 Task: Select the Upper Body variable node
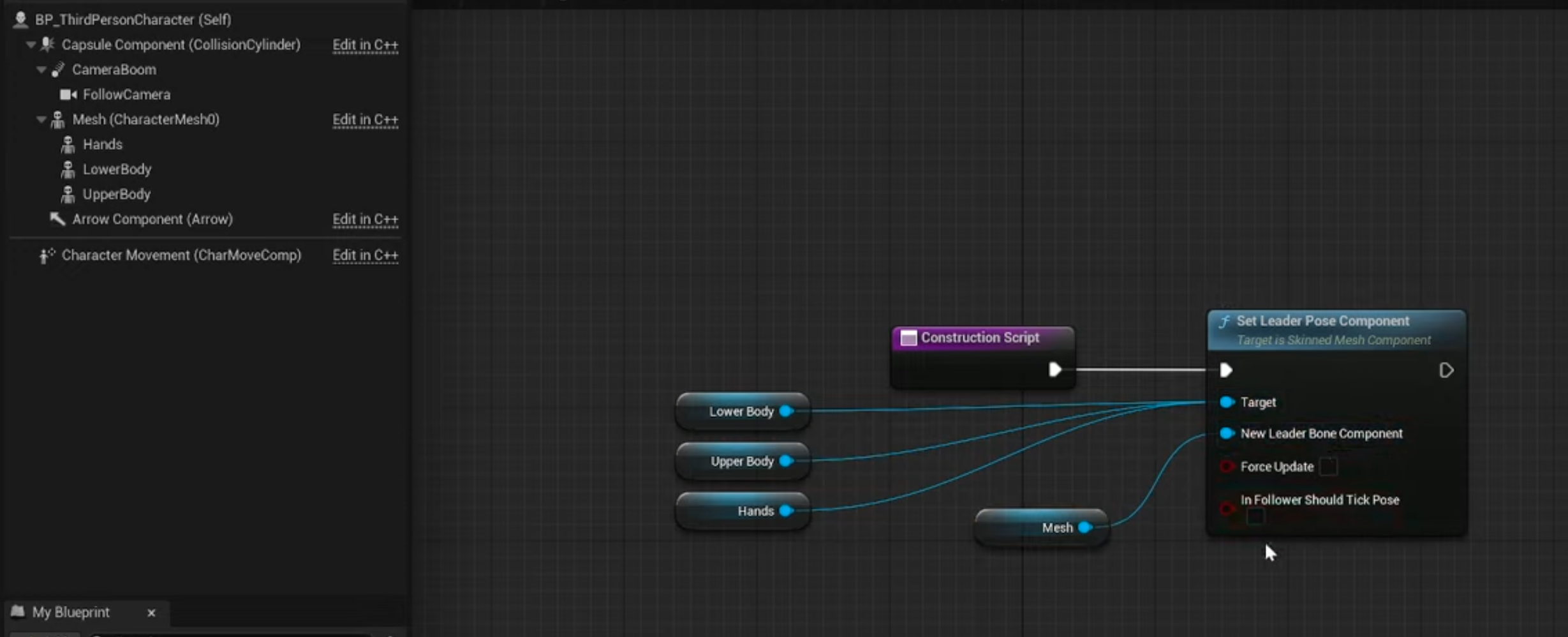[x=743, y=461]
